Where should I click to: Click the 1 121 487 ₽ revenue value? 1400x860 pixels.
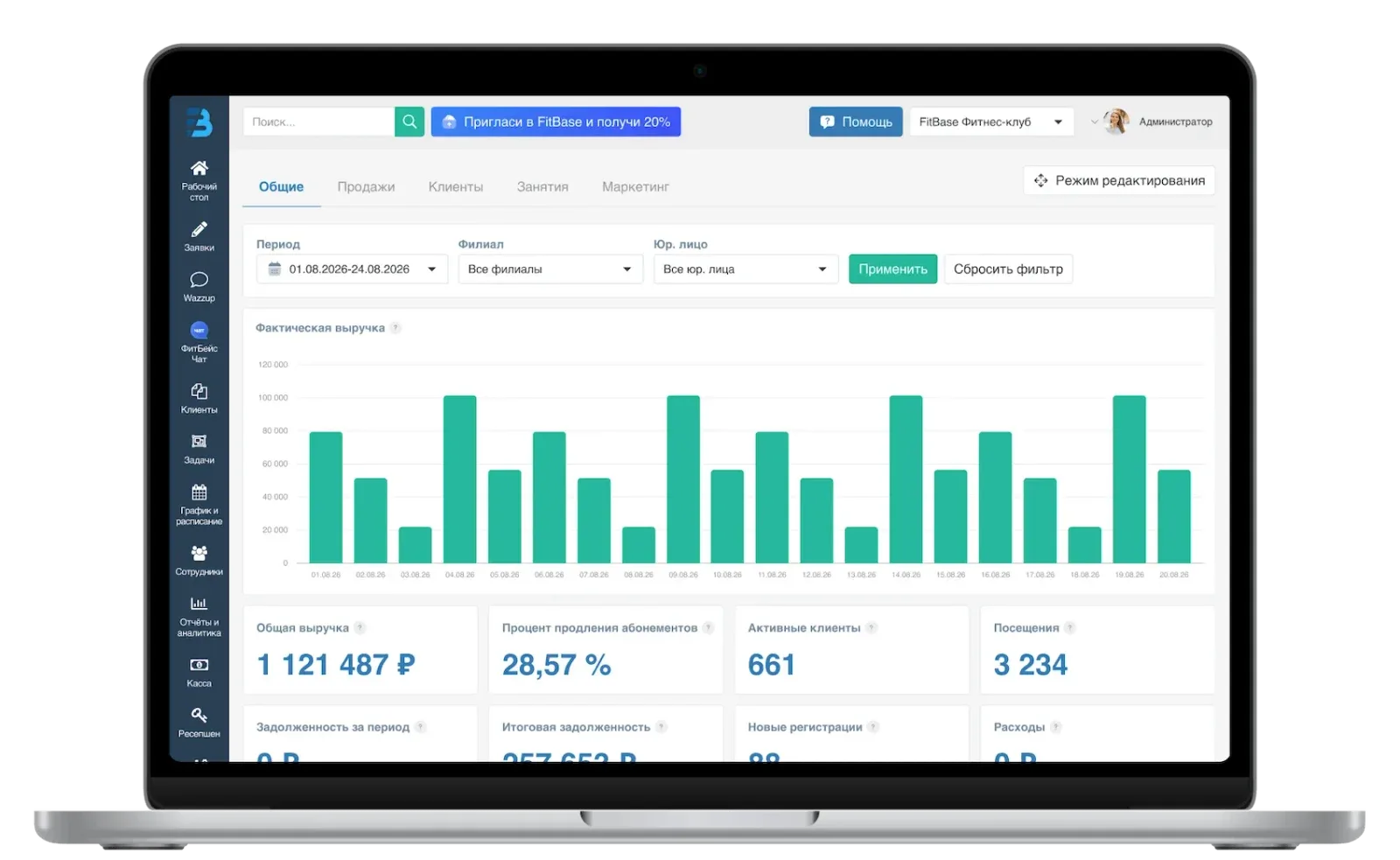(x=336, y=665)
